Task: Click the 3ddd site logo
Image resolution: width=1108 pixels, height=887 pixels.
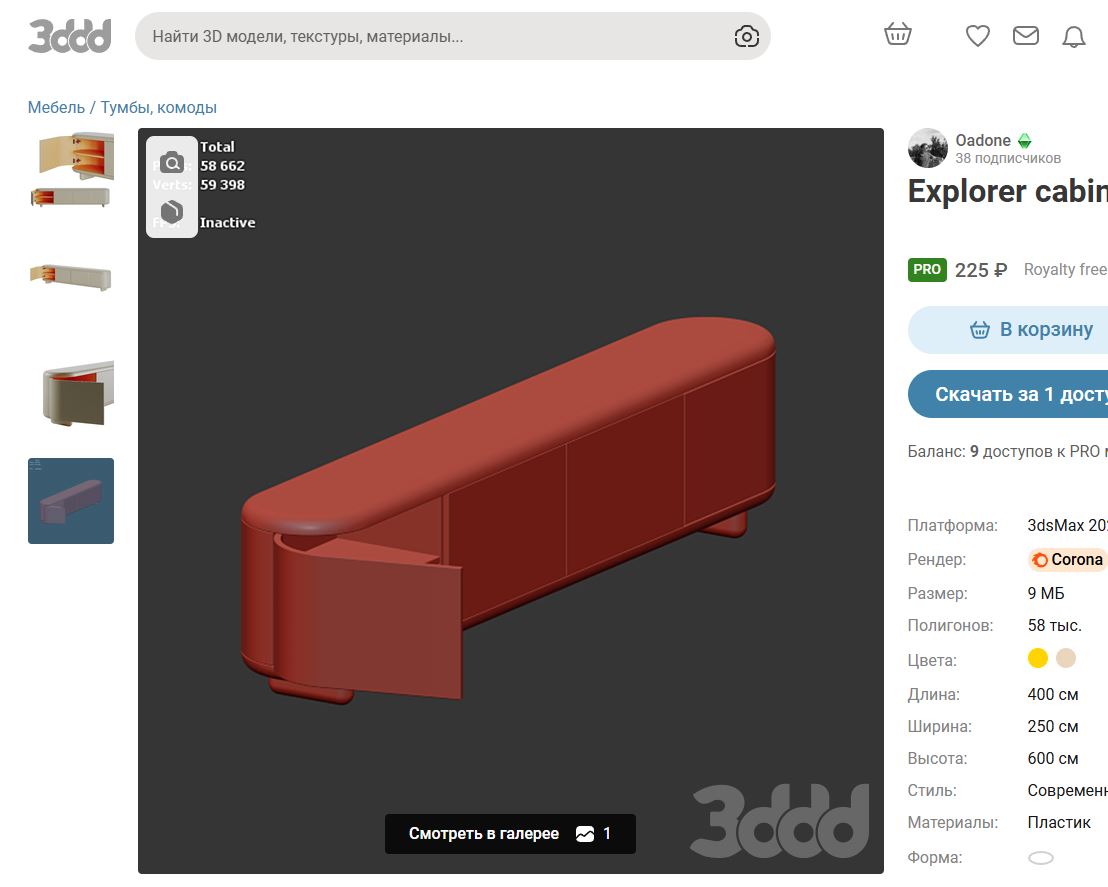Action: [x=70, y=35]
